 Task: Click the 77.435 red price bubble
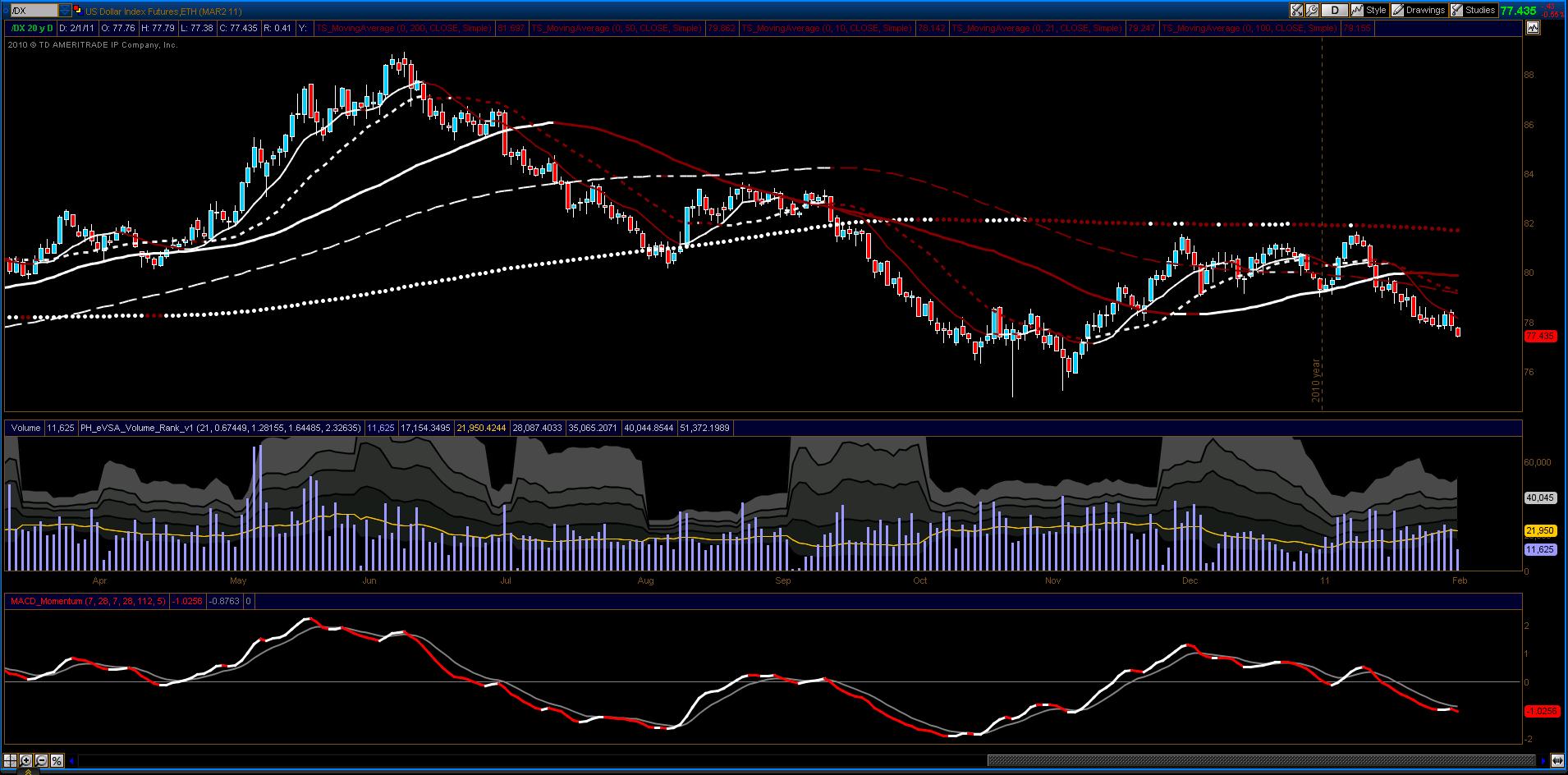point(1539,336)
